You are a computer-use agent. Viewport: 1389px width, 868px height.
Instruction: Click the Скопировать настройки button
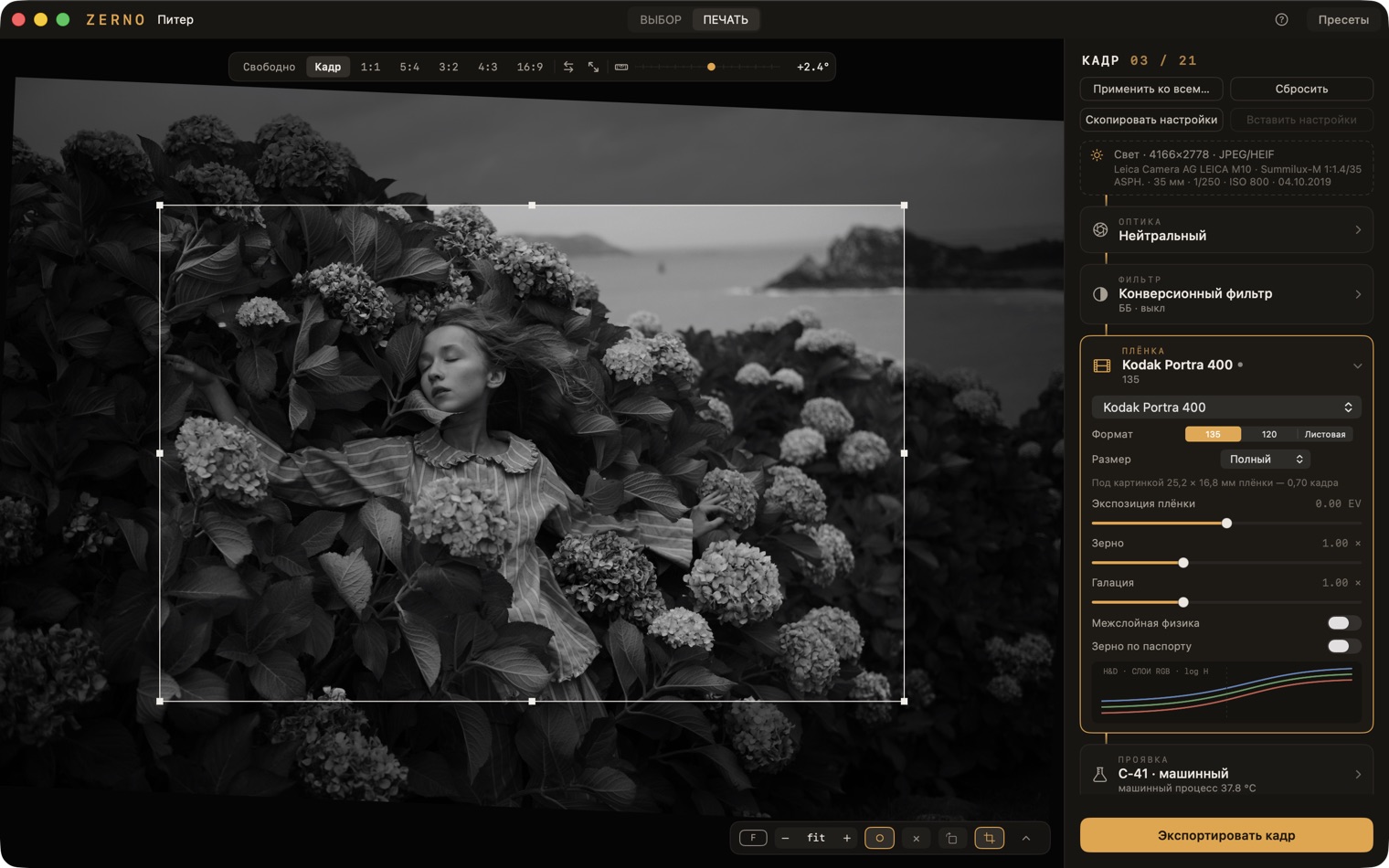click(1151, 120)
